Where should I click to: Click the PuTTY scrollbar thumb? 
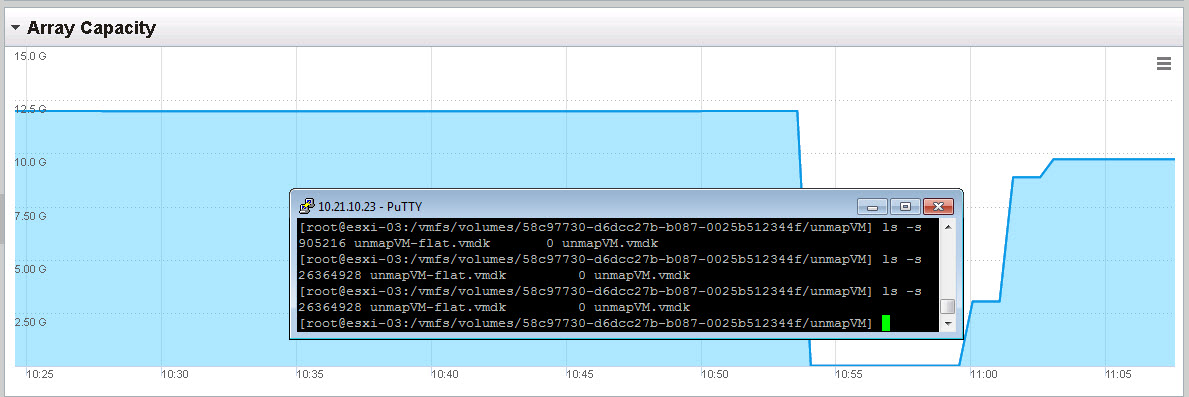pos(947,308)
